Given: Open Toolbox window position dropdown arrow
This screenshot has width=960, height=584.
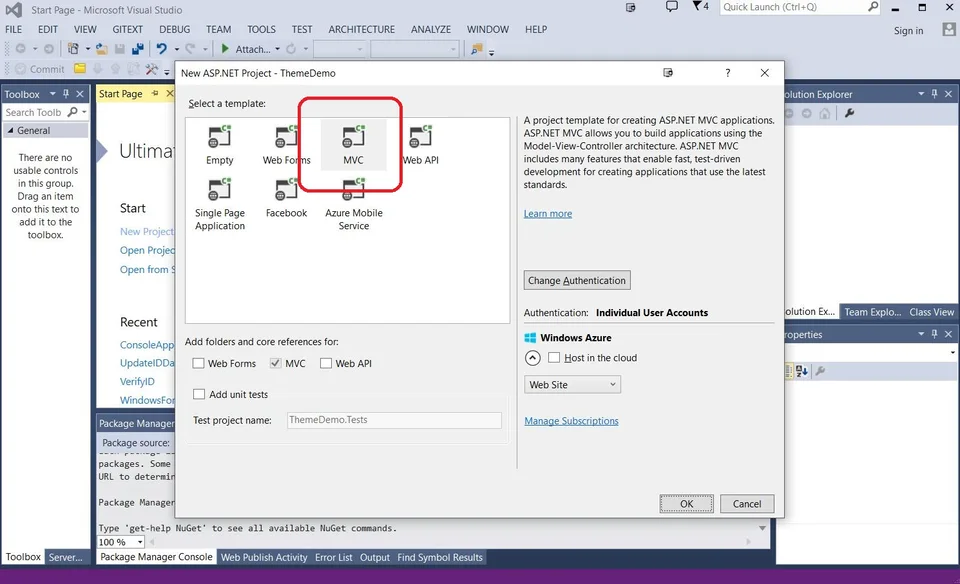Looking at the screenshot, I should tap(53, 94).
